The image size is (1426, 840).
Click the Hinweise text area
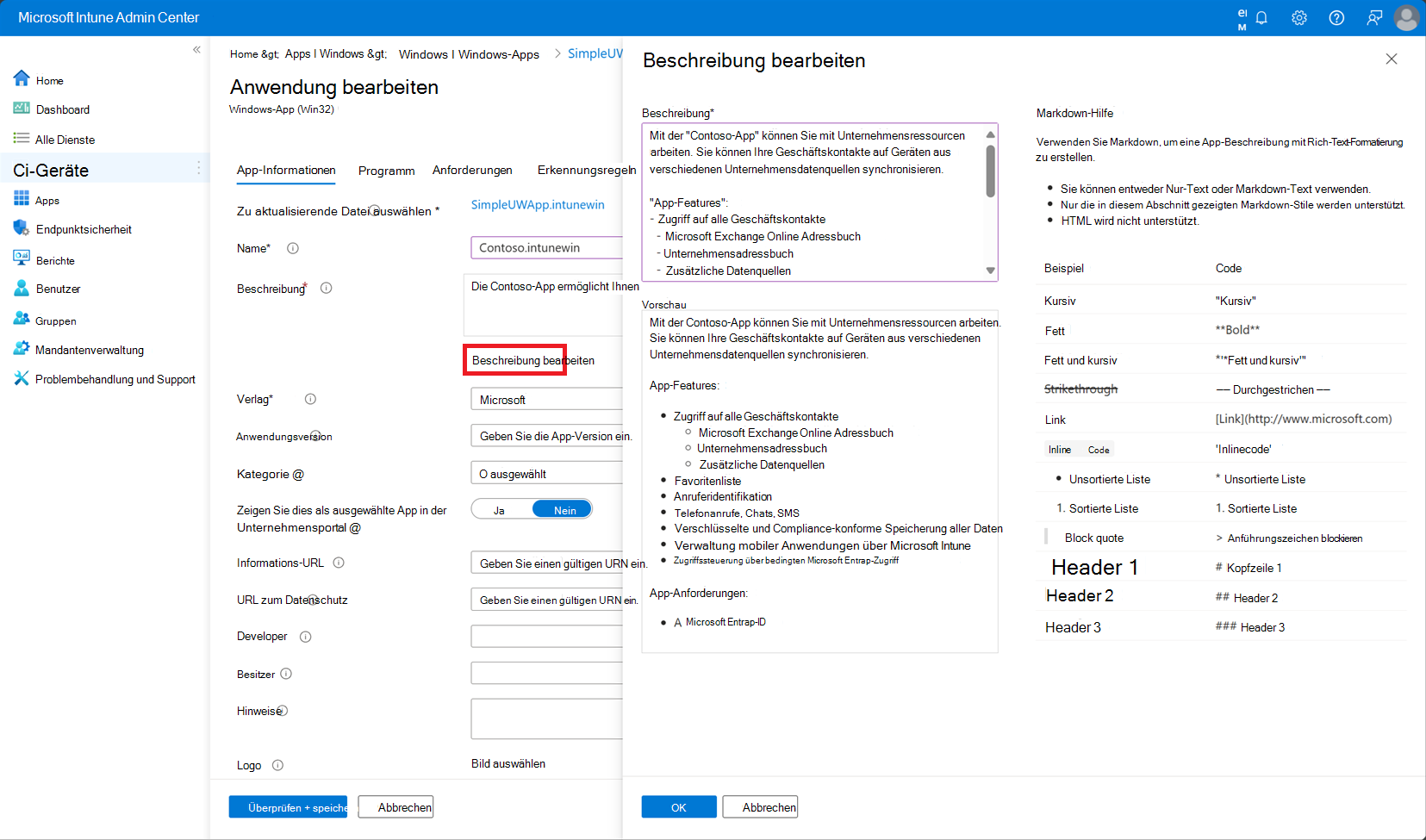[546, 719]
